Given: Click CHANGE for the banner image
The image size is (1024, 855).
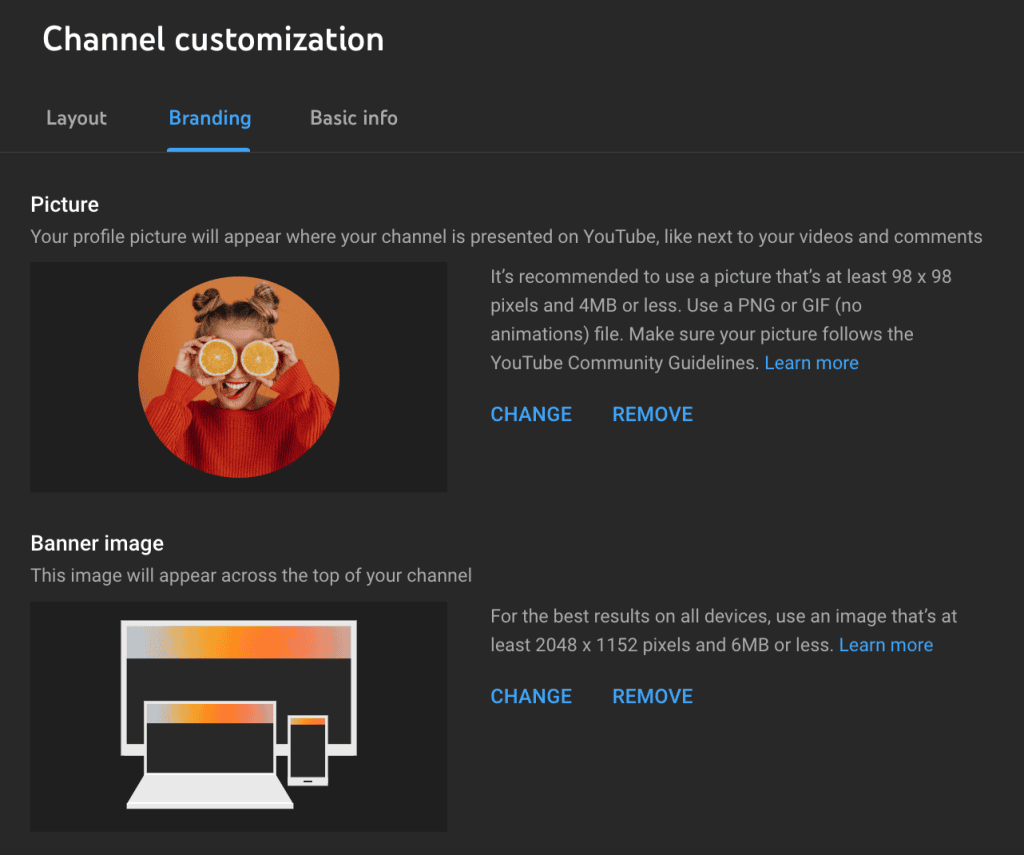Looking at the screenshot, I should click(x=531, y=696).
